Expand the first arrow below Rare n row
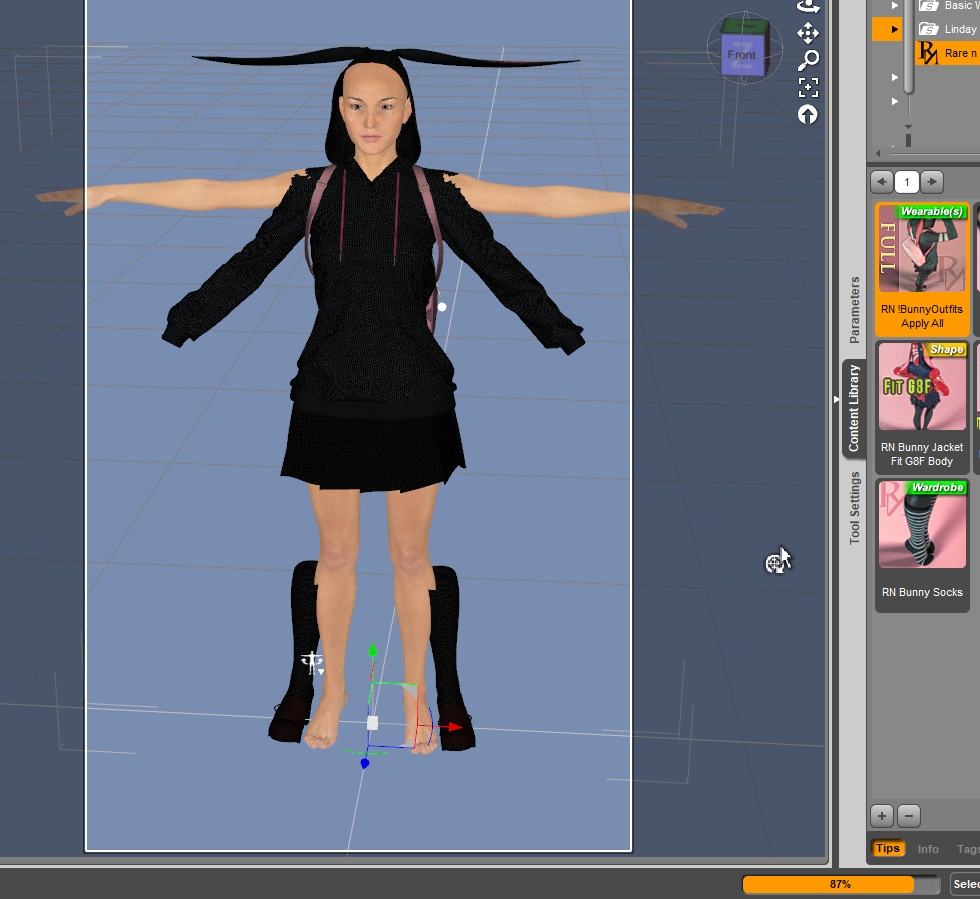The height and width of the screenshot is (899, 980). (895, 78)
